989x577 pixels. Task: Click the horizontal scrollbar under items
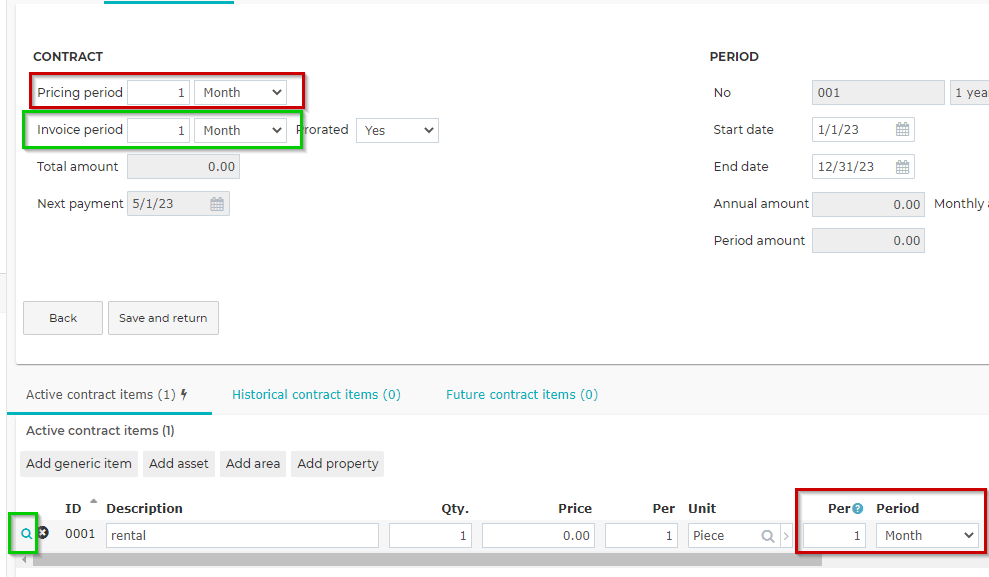tap(427, 559)
